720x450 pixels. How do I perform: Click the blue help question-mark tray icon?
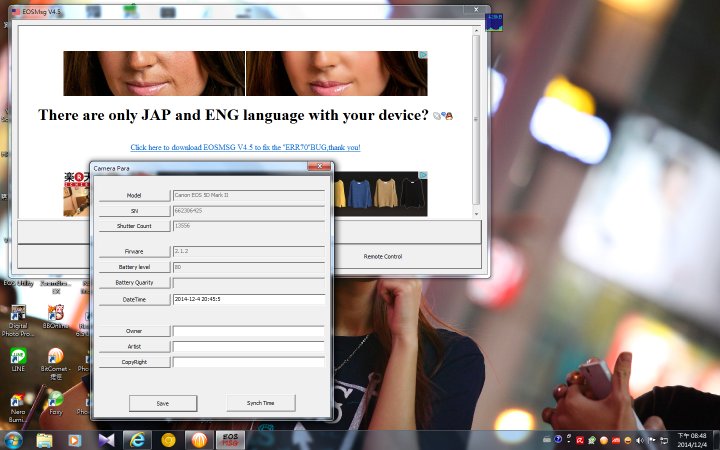coord(558,439)
